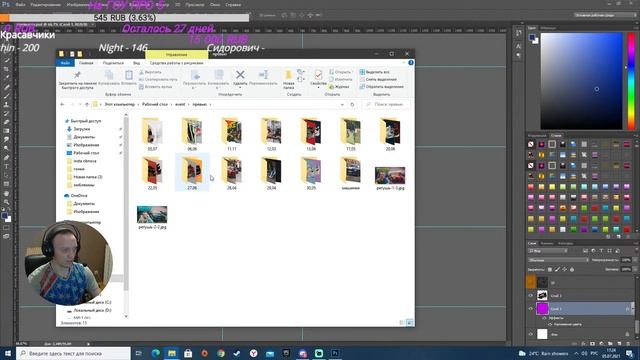Select the Type (T) tool
The width and height of the screenshot is (640, 360).
7,166
